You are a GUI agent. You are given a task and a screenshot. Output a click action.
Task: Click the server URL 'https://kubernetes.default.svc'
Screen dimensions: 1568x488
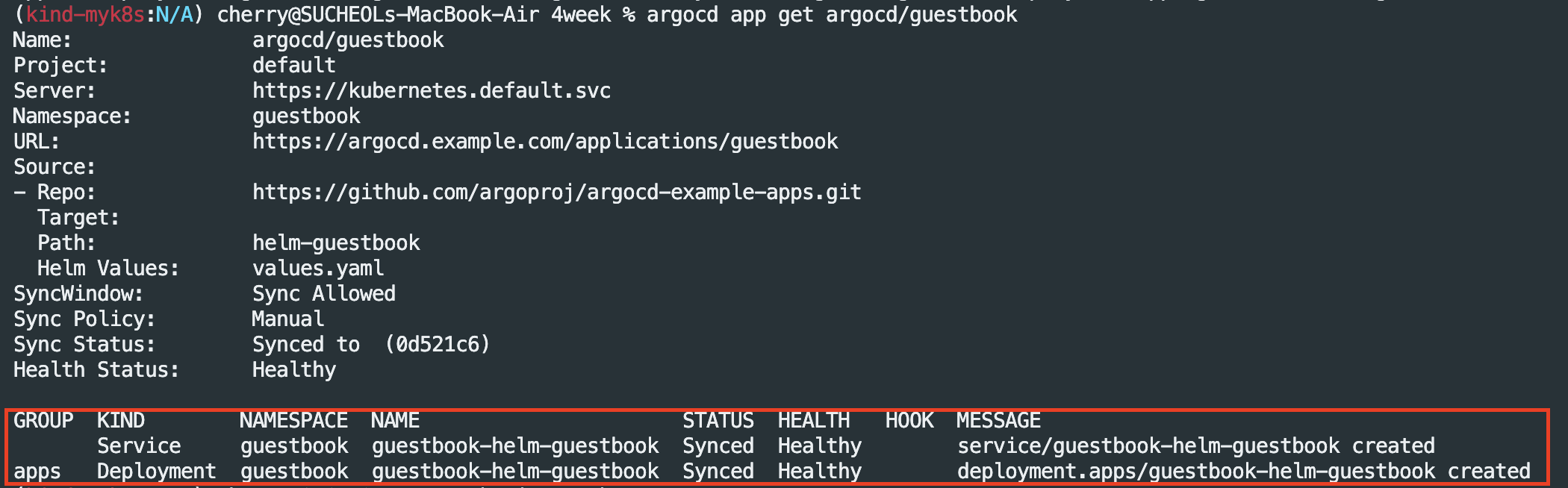(x=432, y=91)
